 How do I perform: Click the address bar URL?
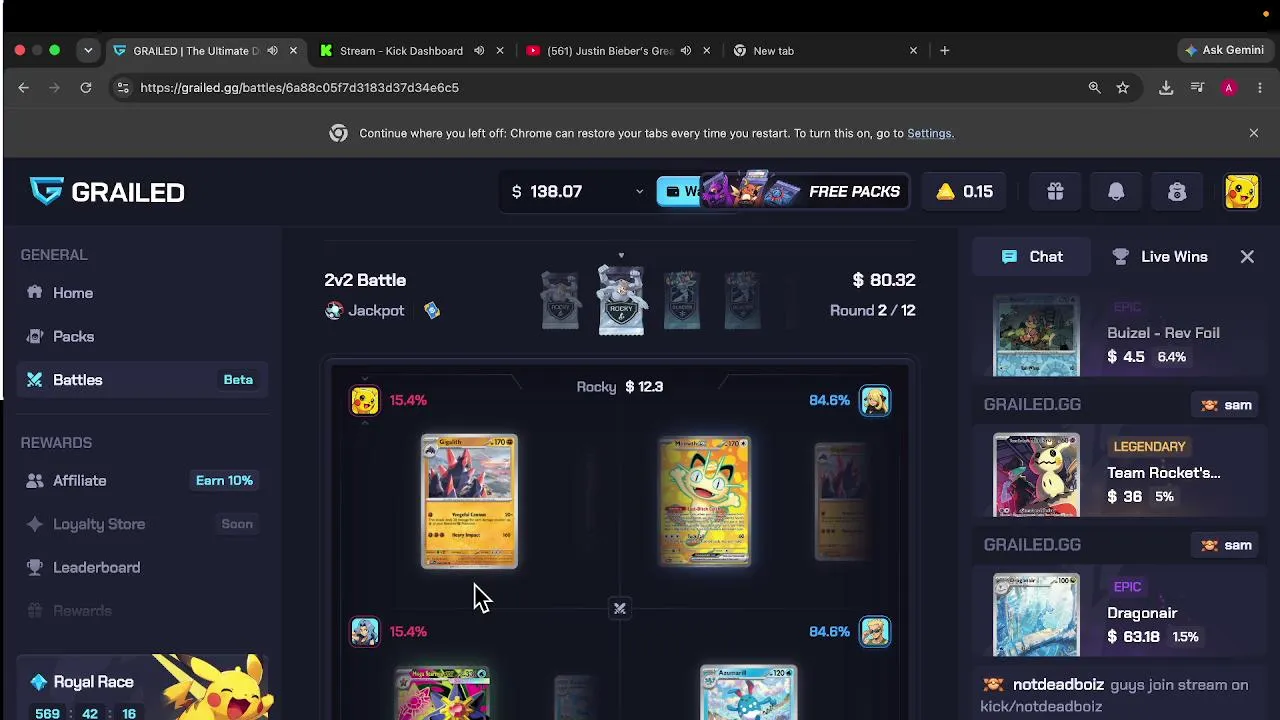(299, 88)
